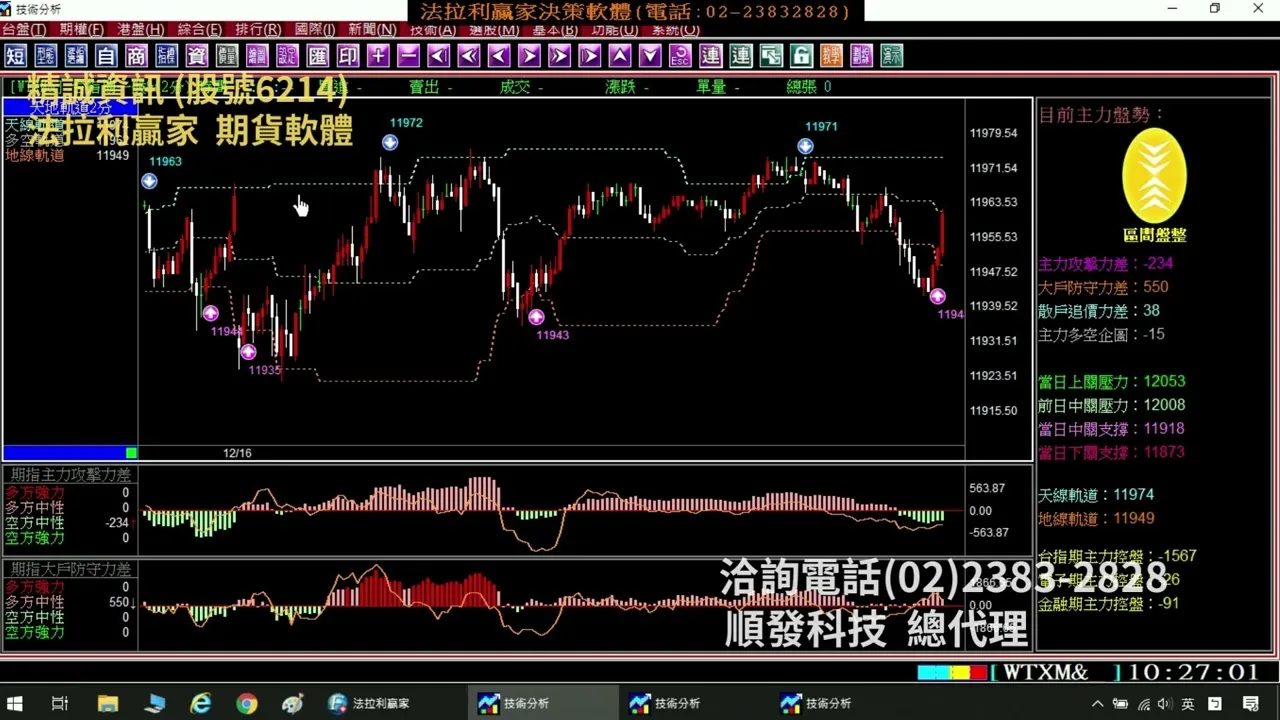This screenshot has height=720, width=1280.
Task: Open File Explorer from taskbar
Action: (x=108, y=704)
